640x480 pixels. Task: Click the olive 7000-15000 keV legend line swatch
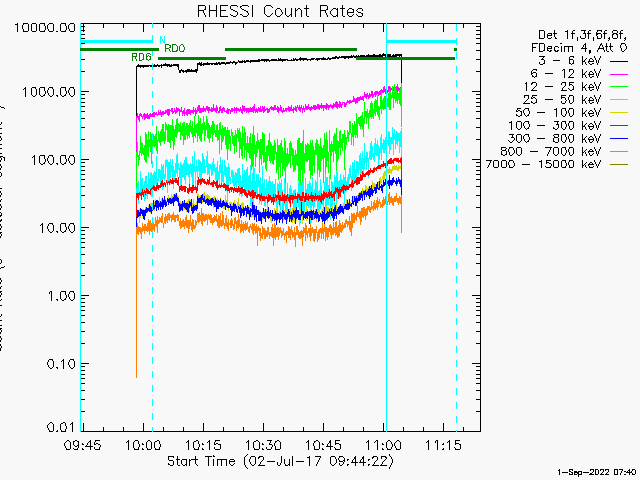point(619,164)
